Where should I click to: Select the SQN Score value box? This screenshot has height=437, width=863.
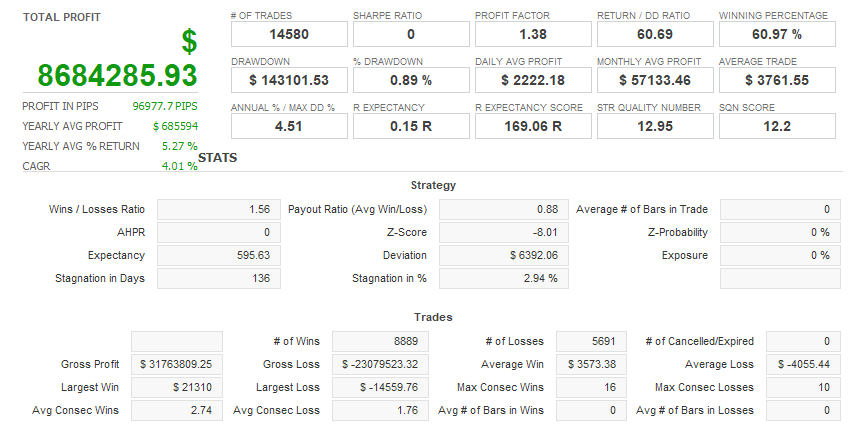(x=776, y=126)
